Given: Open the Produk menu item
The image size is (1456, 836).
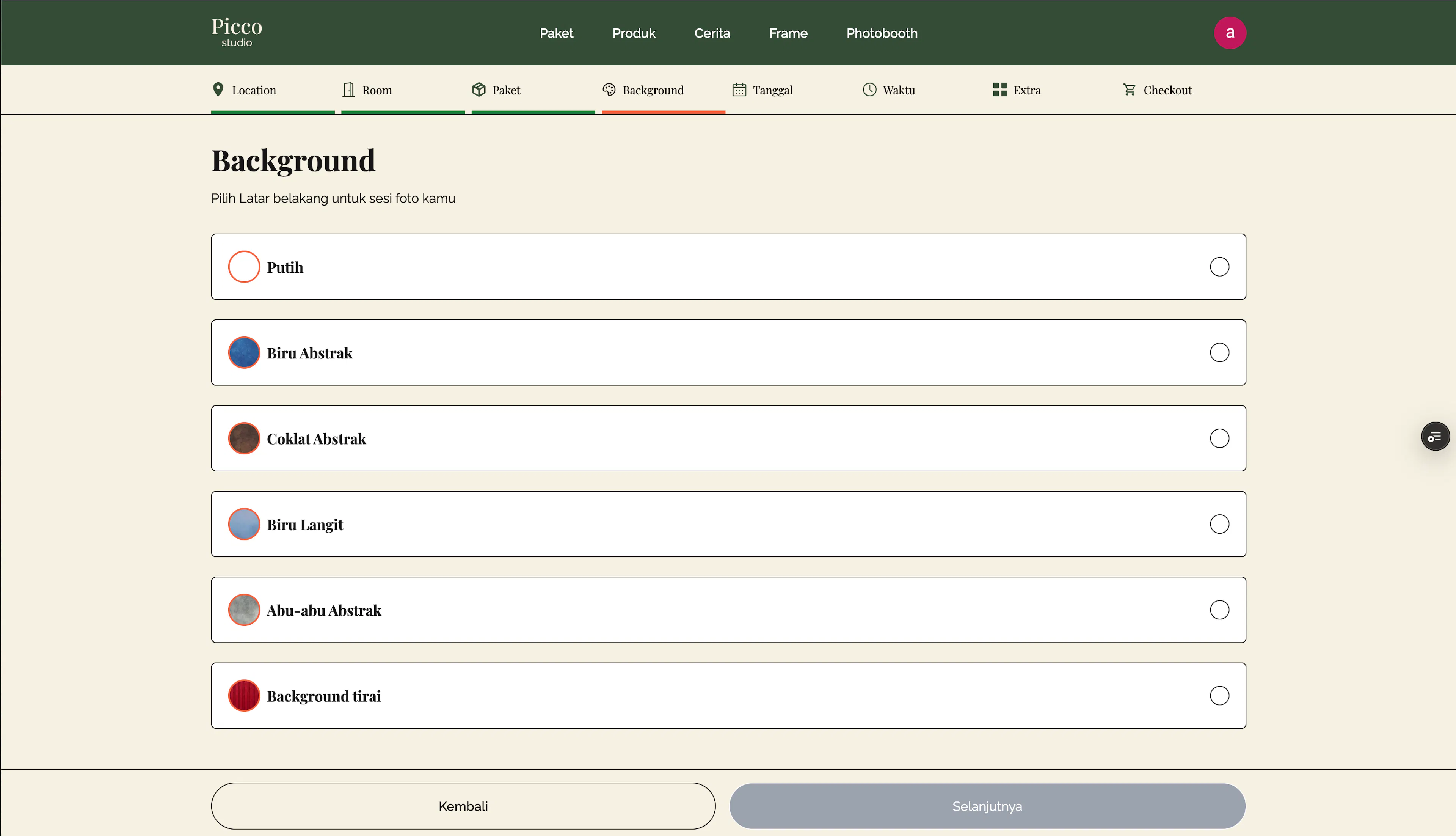Looking at the screenshot, I should [x=634, y=33].
